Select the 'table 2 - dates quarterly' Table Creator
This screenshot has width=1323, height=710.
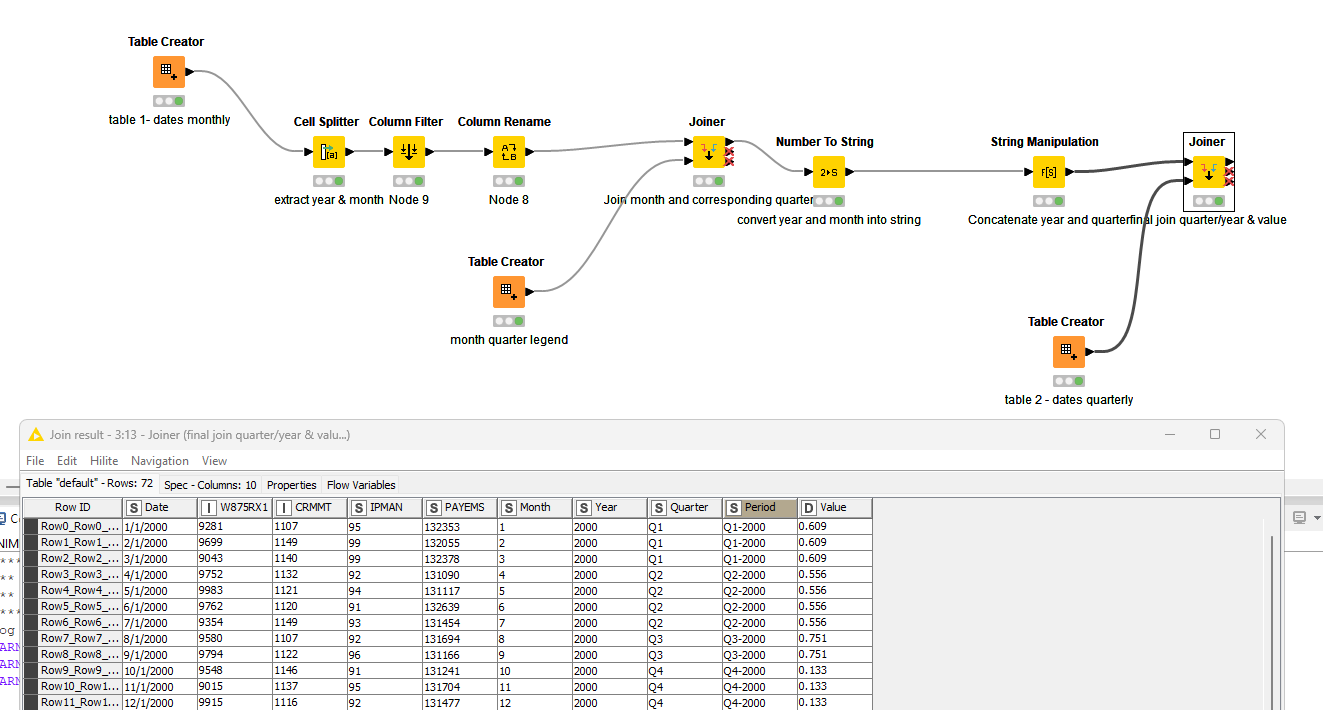(x=1068, y=352)
